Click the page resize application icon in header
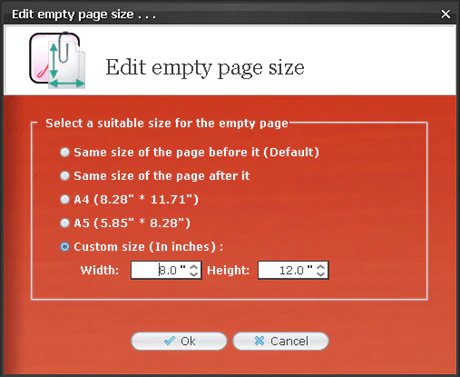 pyautogui.click(x=57, y=60)
